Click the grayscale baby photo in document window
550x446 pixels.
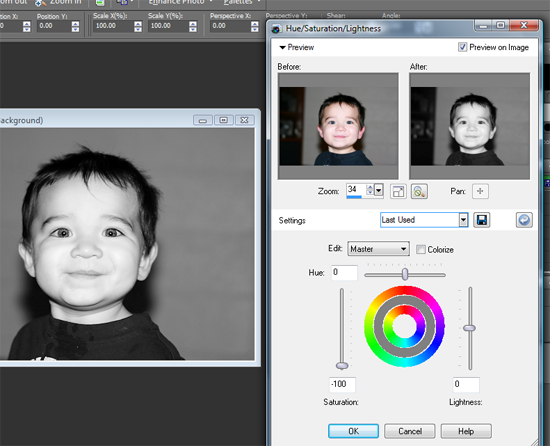127,244
